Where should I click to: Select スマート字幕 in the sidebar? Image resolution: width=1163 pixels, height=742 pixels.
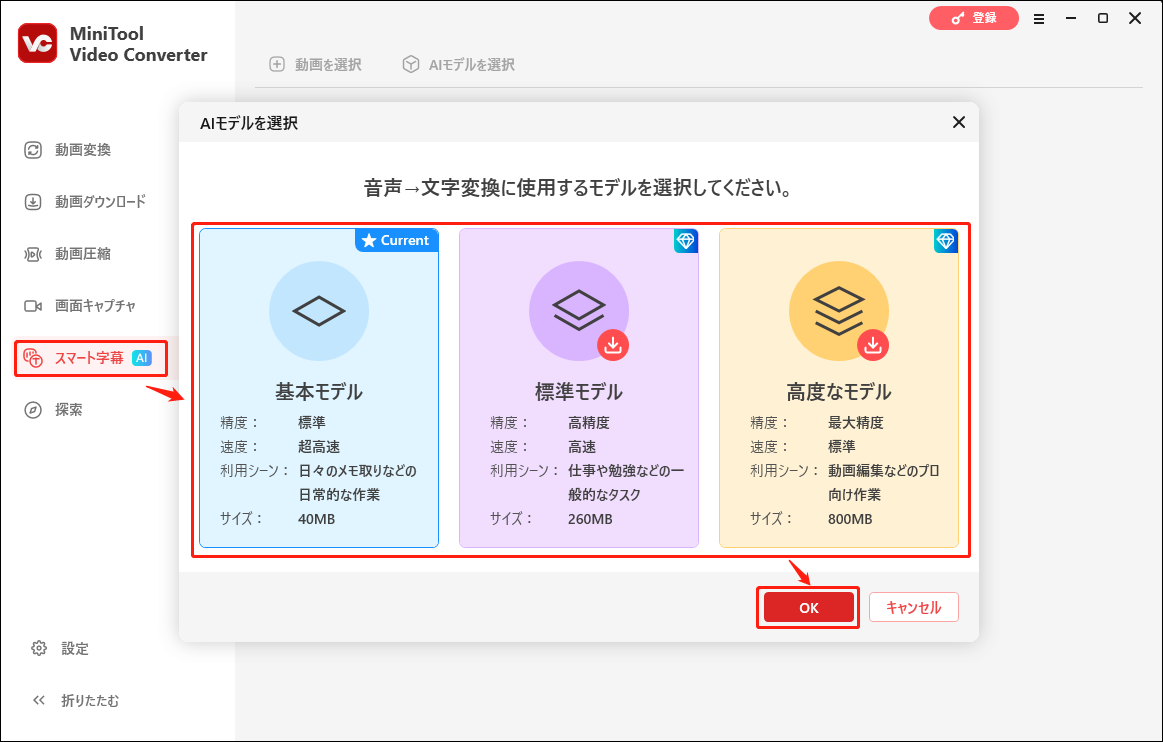90,358
